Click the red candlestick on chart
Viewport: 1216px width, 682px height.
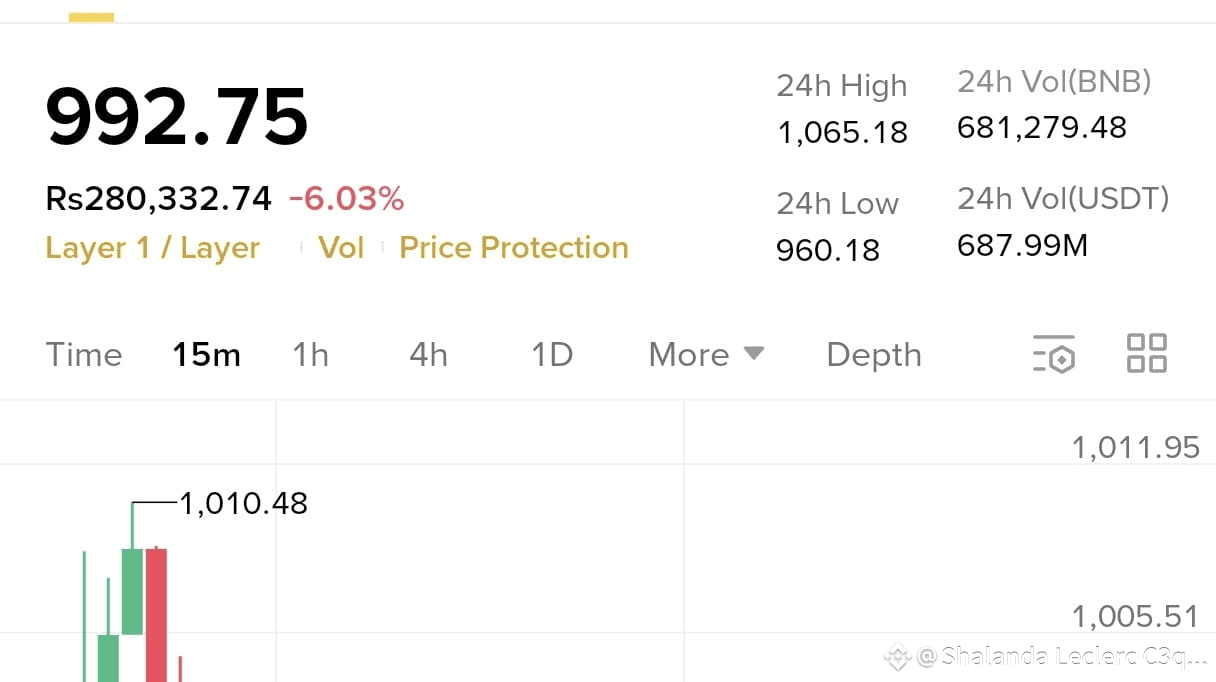(x=156, y=614)
